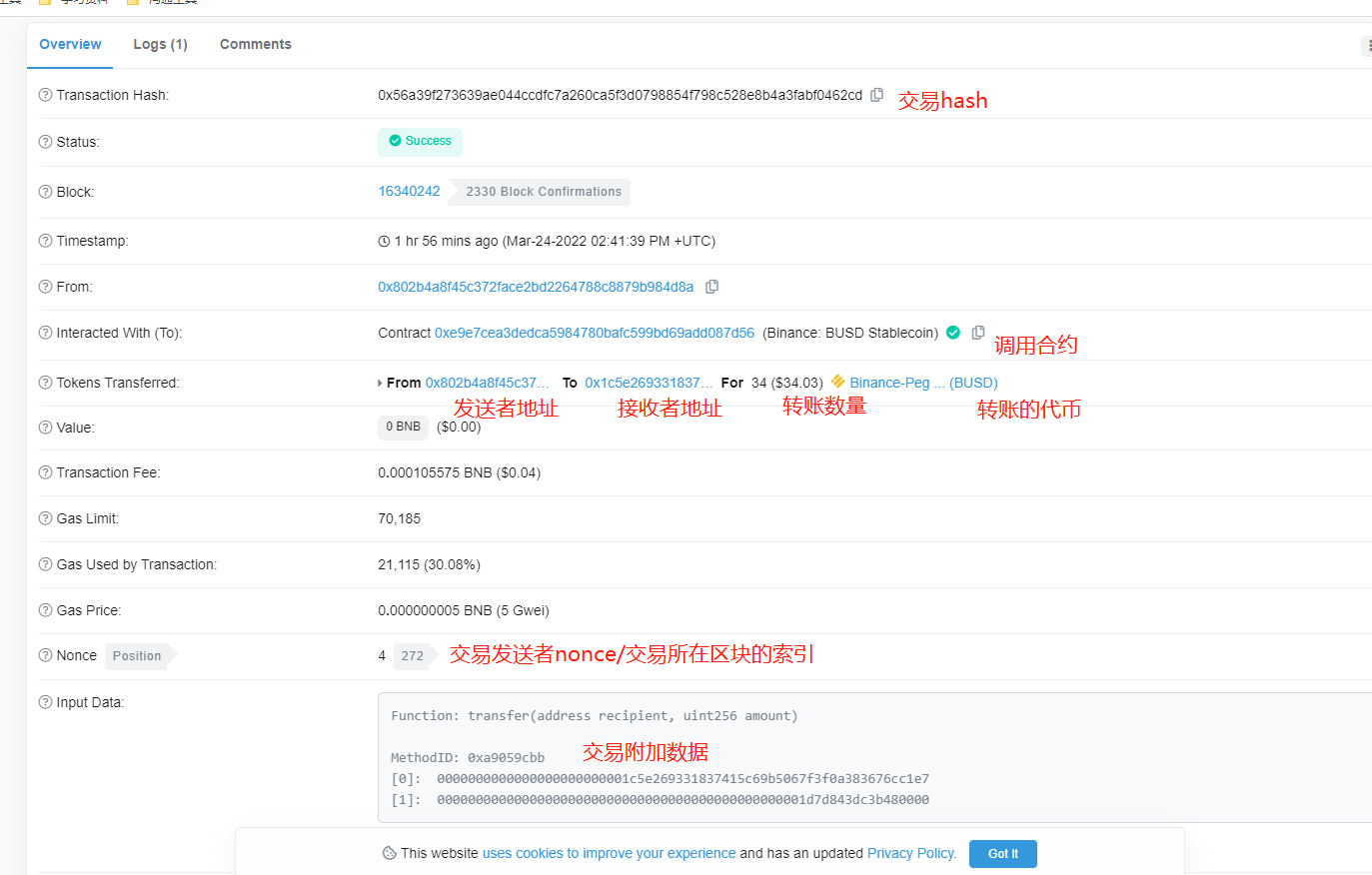Open the Privacy Policy link
Image resolution: width=1372 pixels, height=875 pixels.
click(x=910, y=853)
